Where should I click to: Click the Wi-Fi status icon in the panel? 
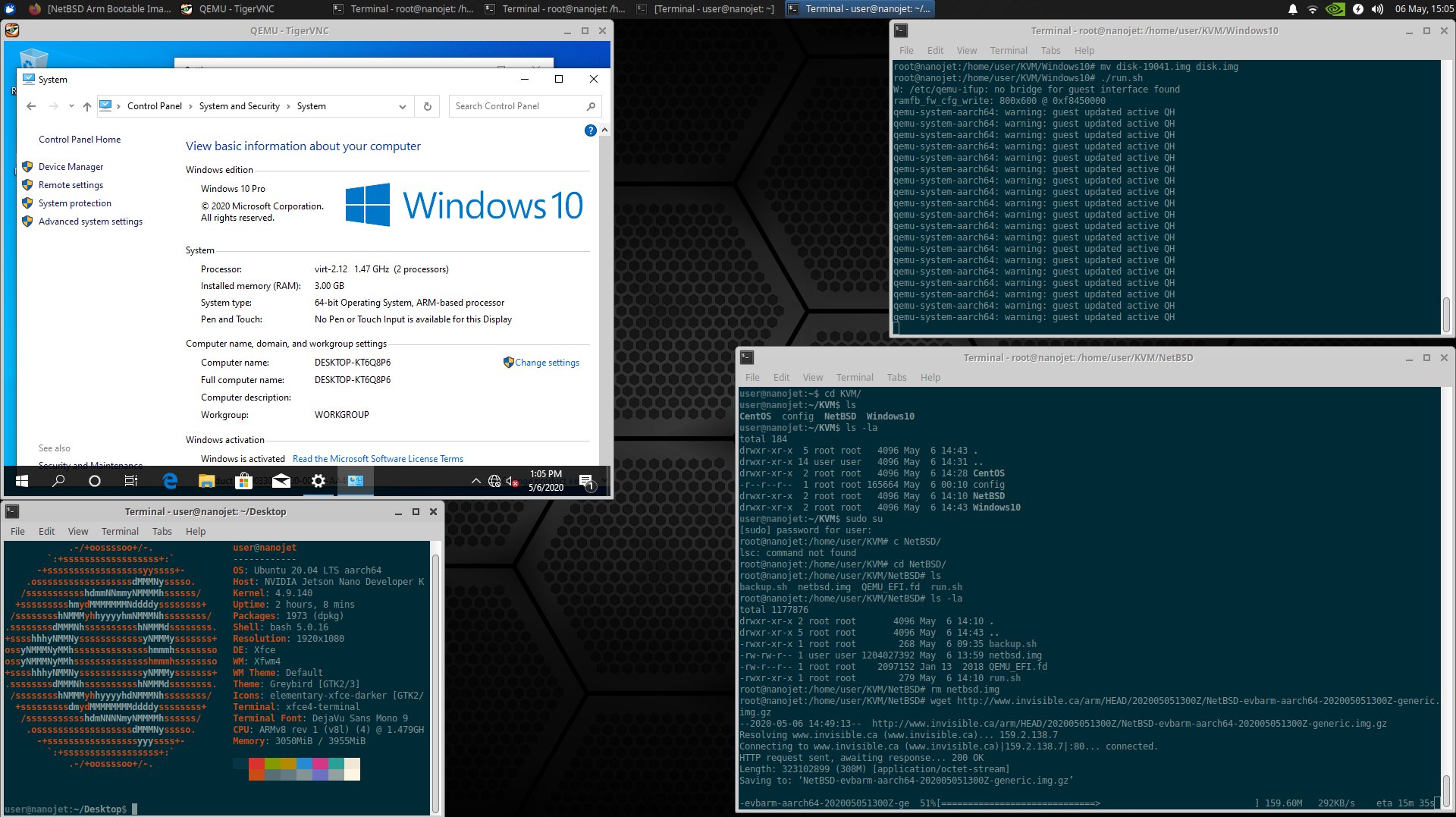[1313, 9]
